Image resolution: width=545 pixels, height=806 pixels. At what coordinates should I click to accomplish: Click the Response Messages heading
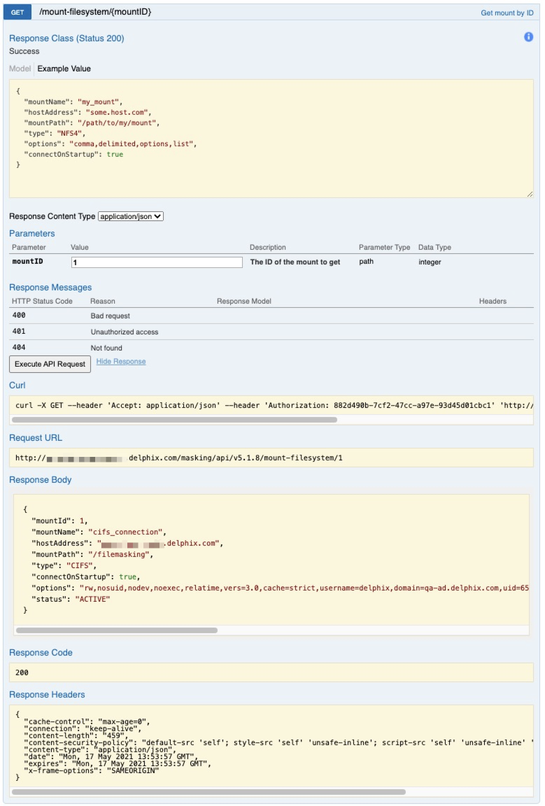tap(50, 287)
